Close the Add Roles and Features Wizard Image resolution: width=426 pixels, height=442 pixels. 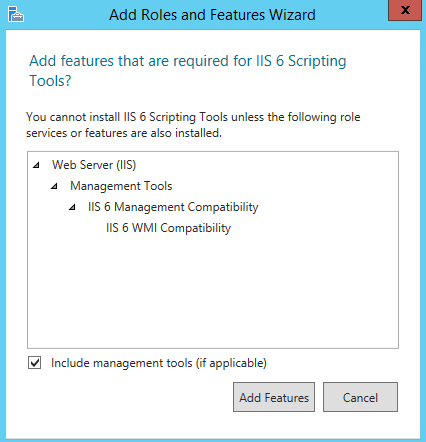click(405, 10)
